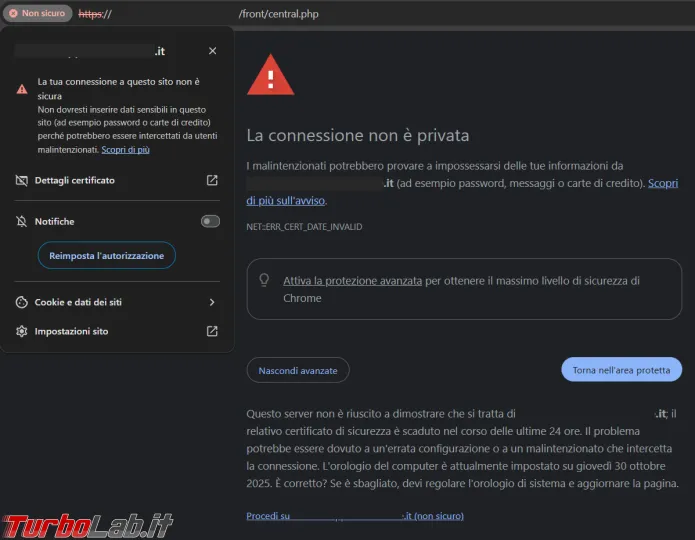This screenshot has height=540, width=695.
Task: Toggle the Notifiche switch
Action: pyautogui.click(x=210, y=221)
